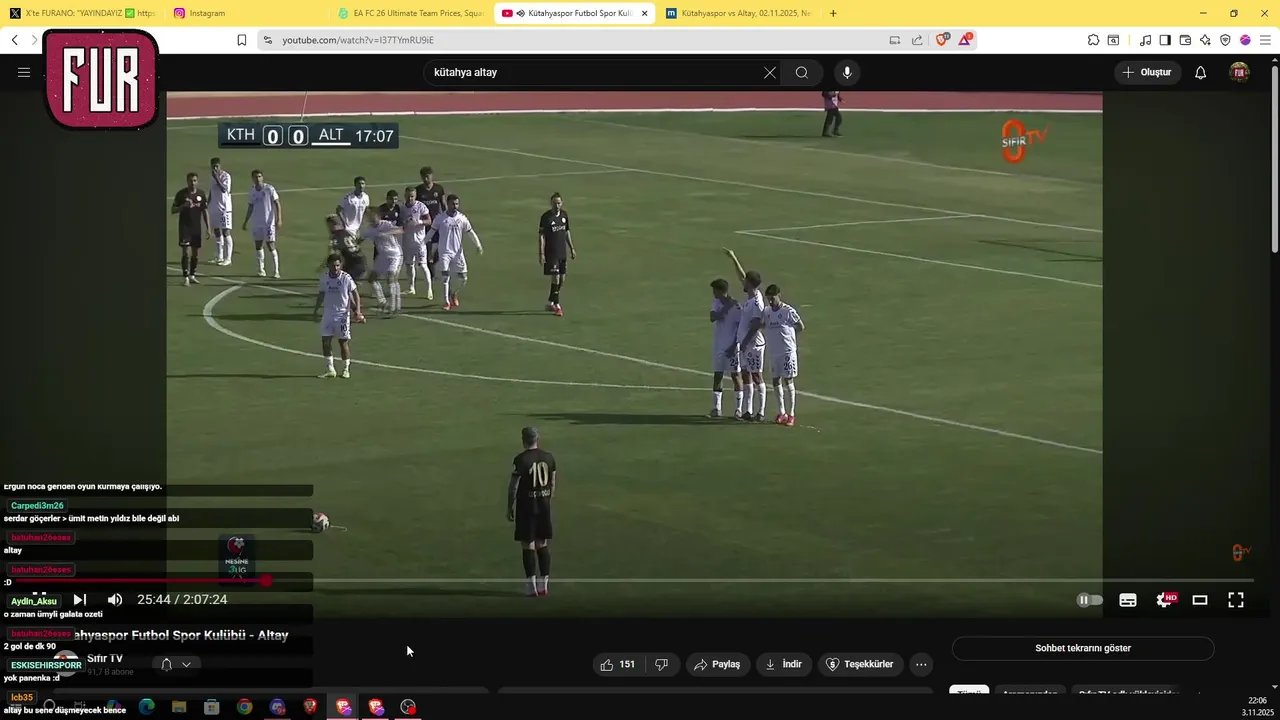Clear the search text with the X icon
The width and height of the screenshot is (1280, 720).
770,72
